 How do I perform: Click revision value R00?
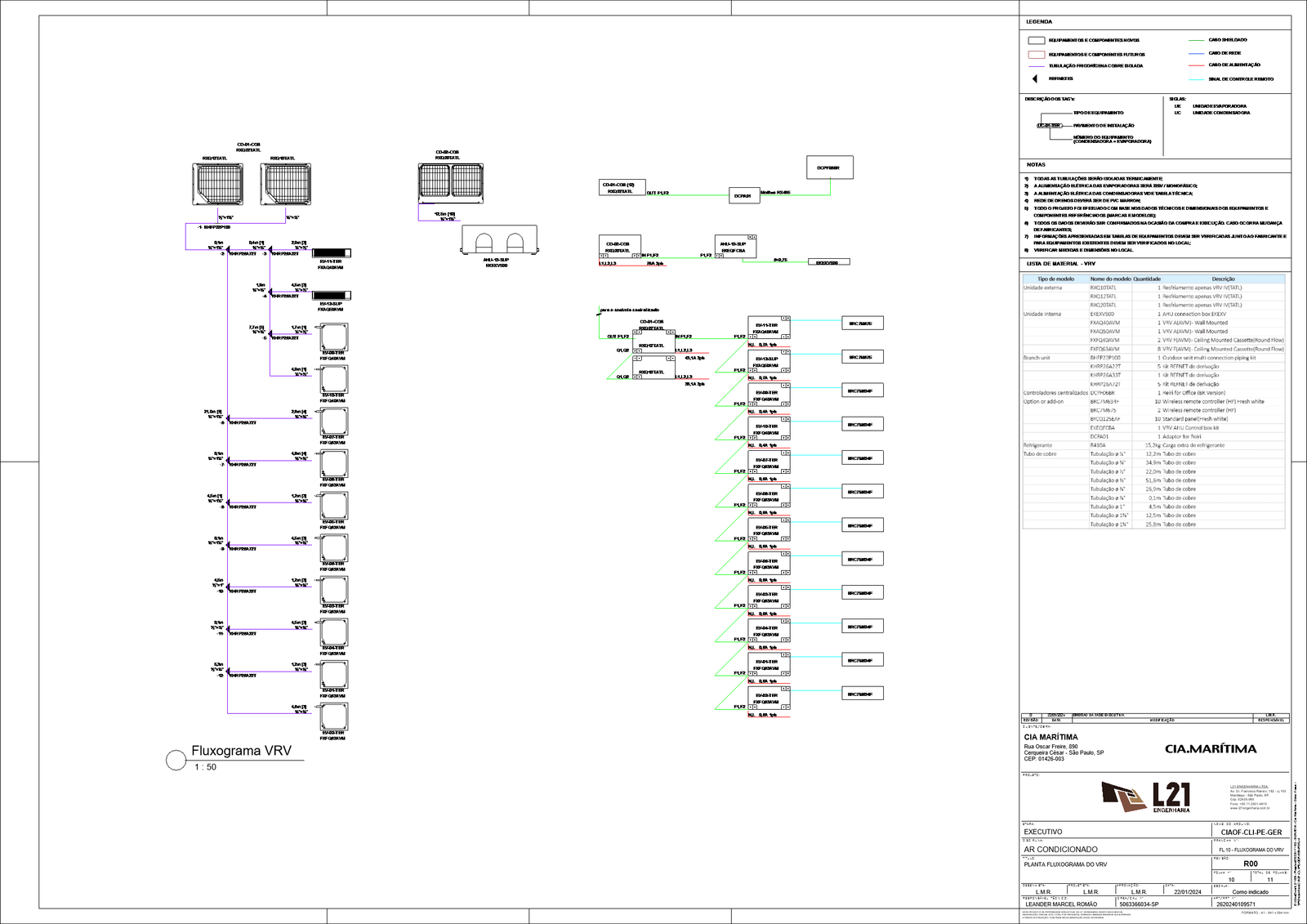(x=1251, y=864)
